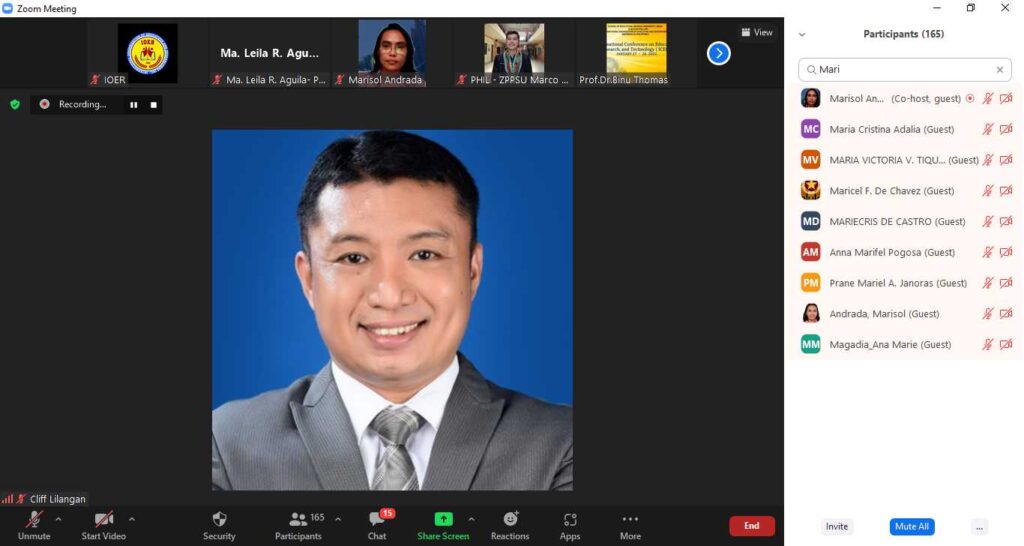Open the Apps panel
1024x546 pixels.
pyautogui.click(x=570, y=520)
